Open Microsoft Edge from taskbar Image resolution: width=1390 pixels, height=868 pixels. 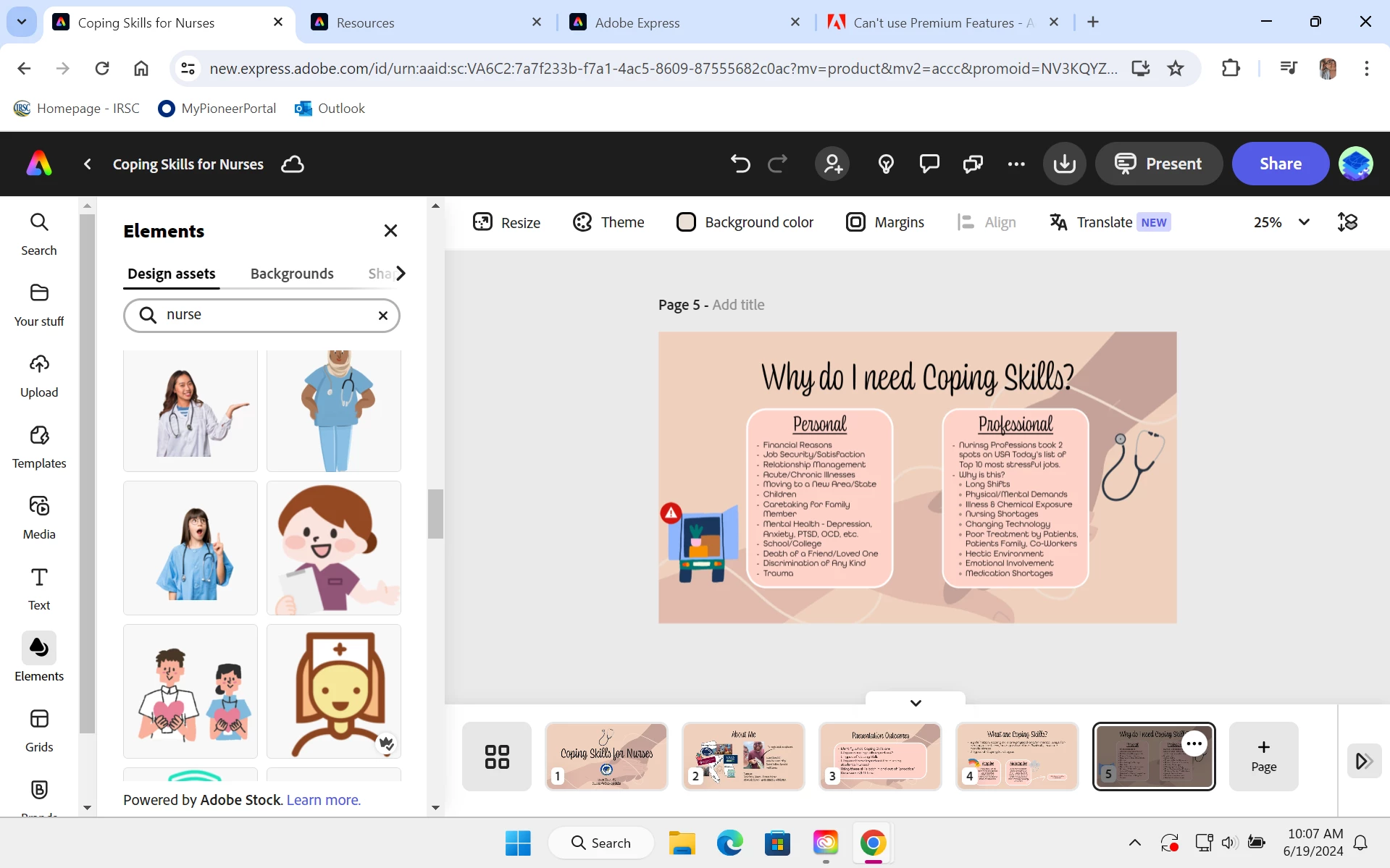coord(729,843)
